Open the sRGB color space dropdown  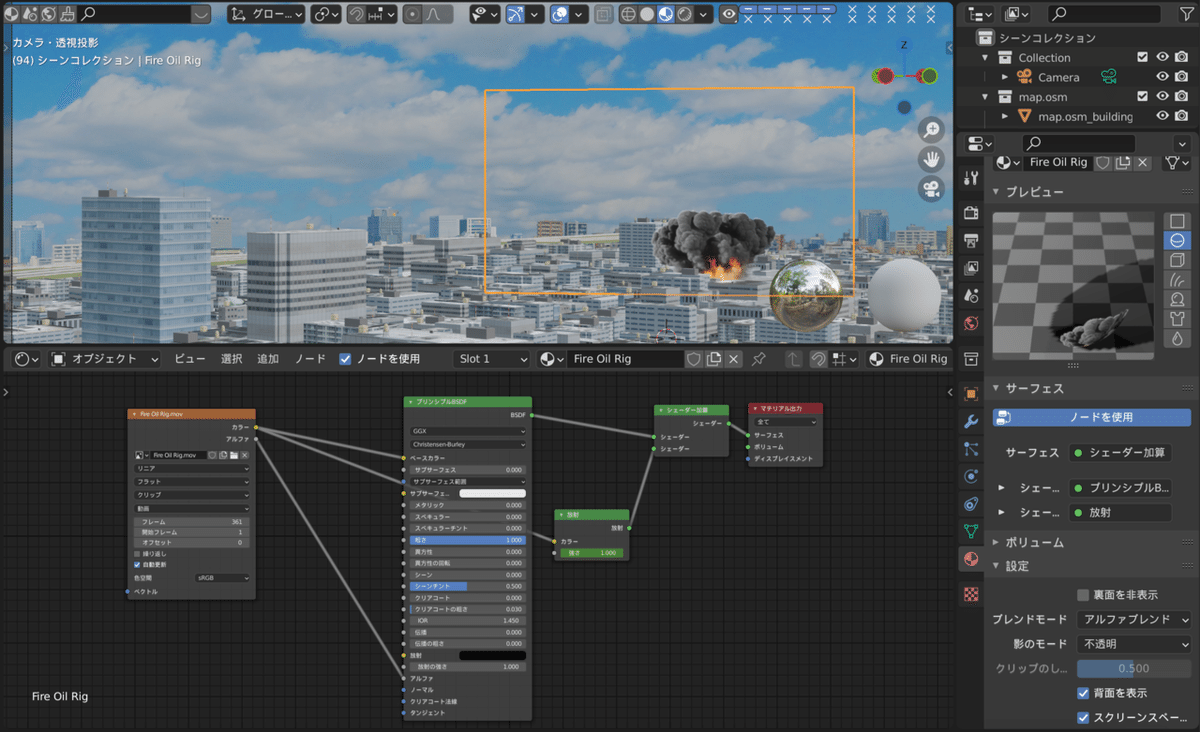pyautogui.click(x=222, y=578)
